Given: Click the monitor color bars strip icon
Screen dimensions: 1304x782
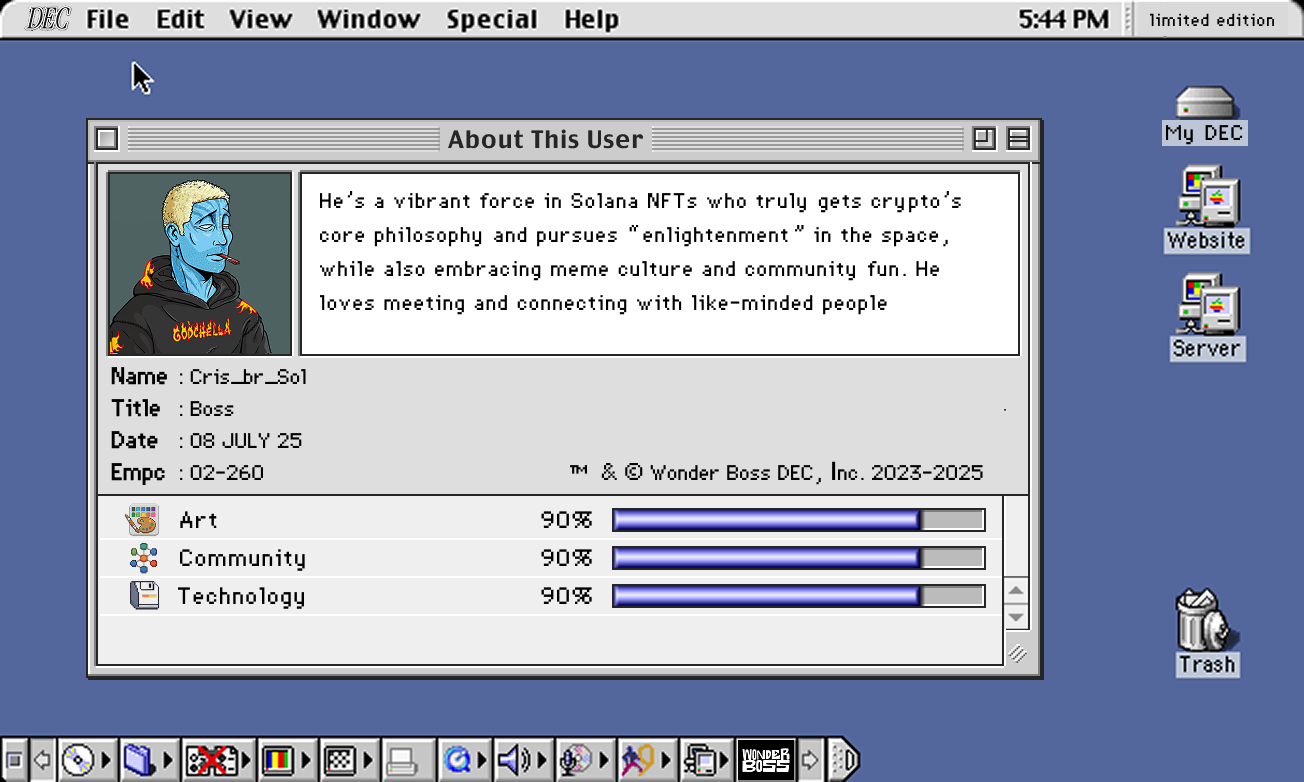Looking at the screenshot, I should [277, 761].
